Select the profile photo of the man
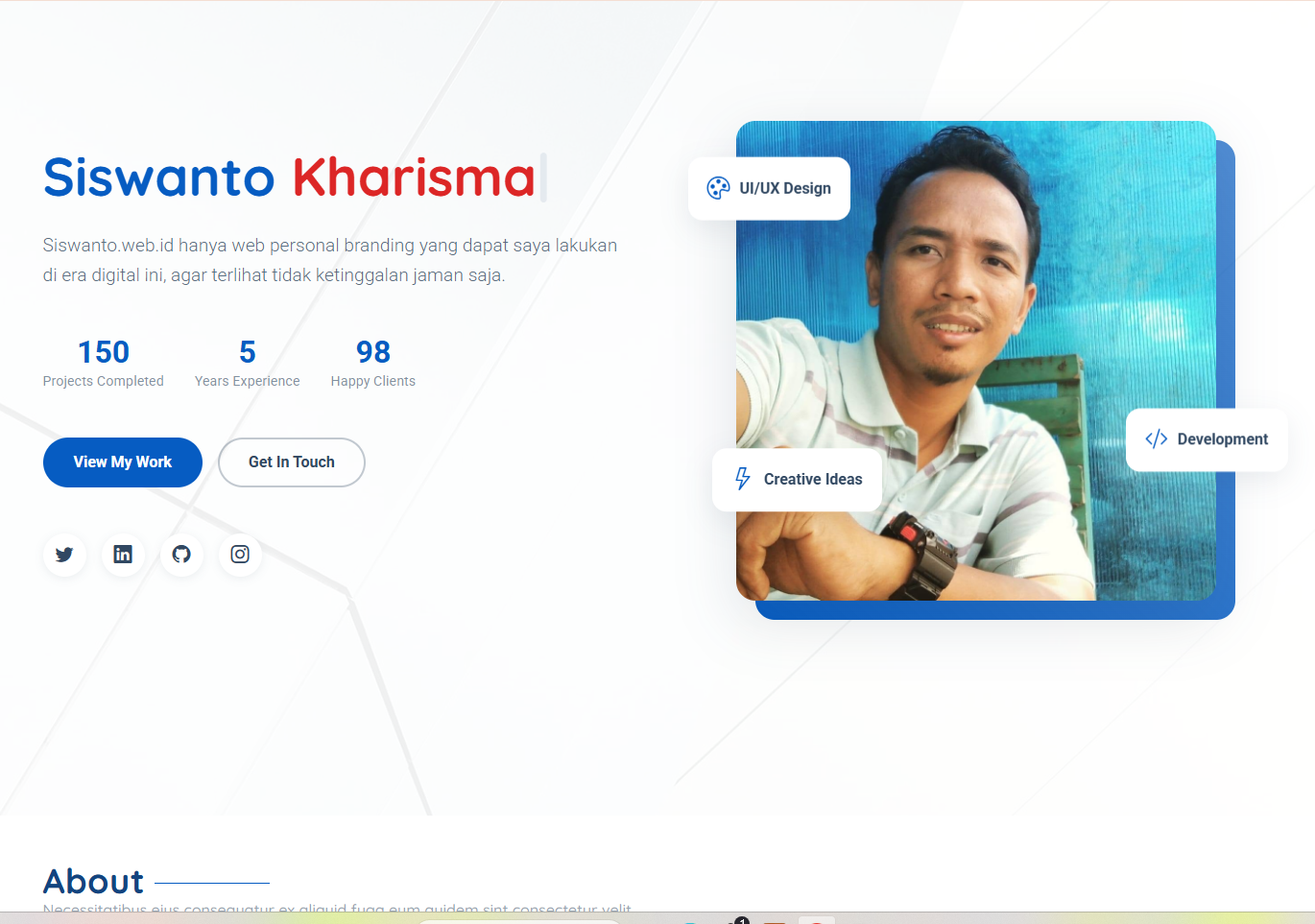 (976, 361)
